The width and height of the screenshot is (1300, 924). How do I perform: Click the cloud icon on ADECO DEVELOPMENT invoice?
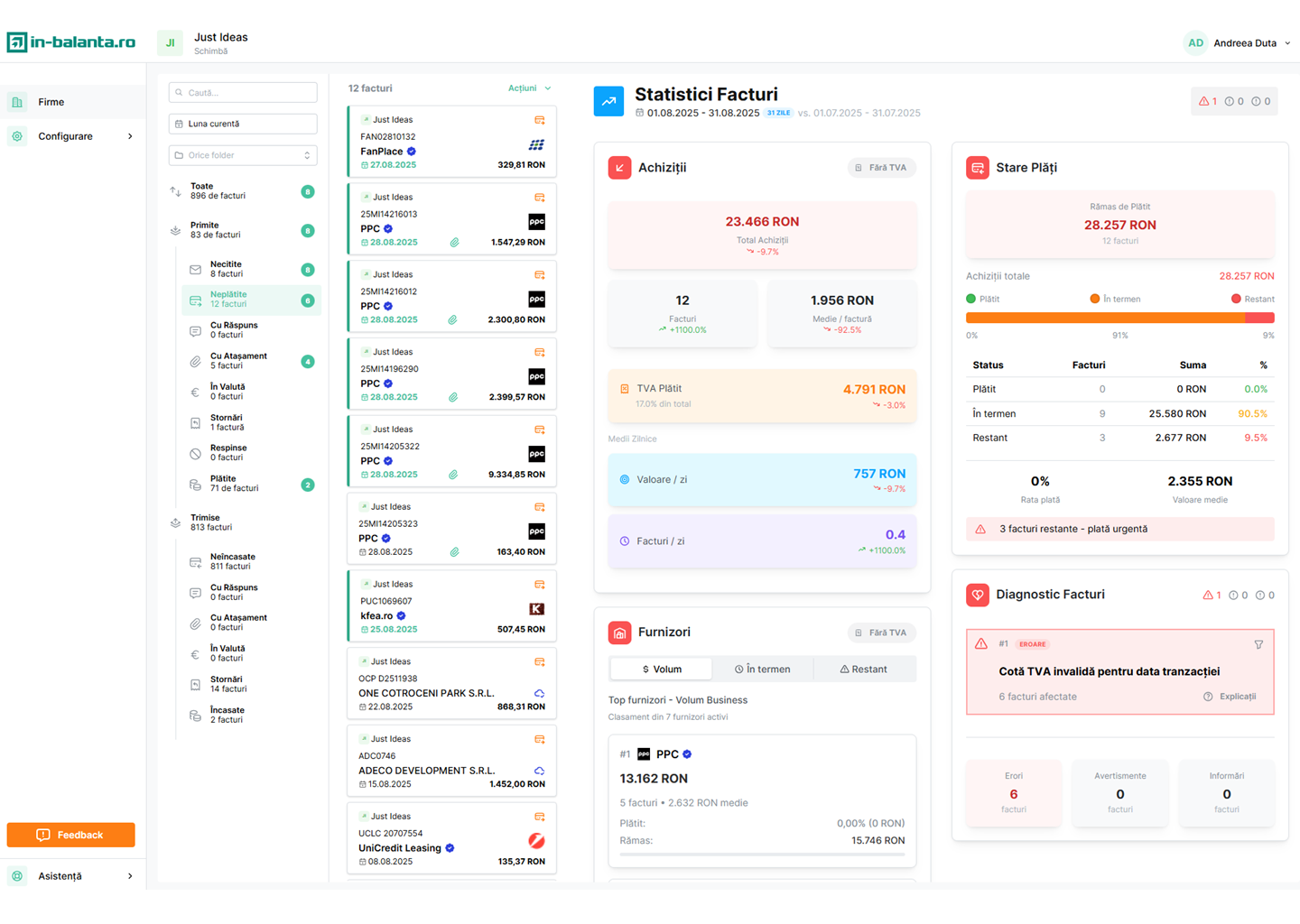coord(539,771)
